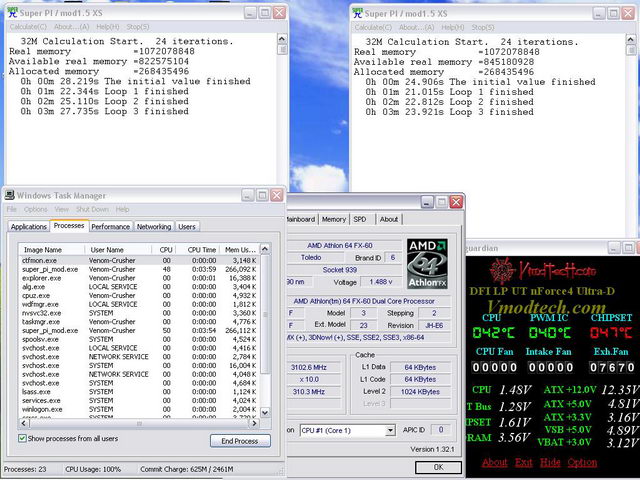Open the About tab in CPU-Z
This screenshot has width=640, height=480.
389,219
